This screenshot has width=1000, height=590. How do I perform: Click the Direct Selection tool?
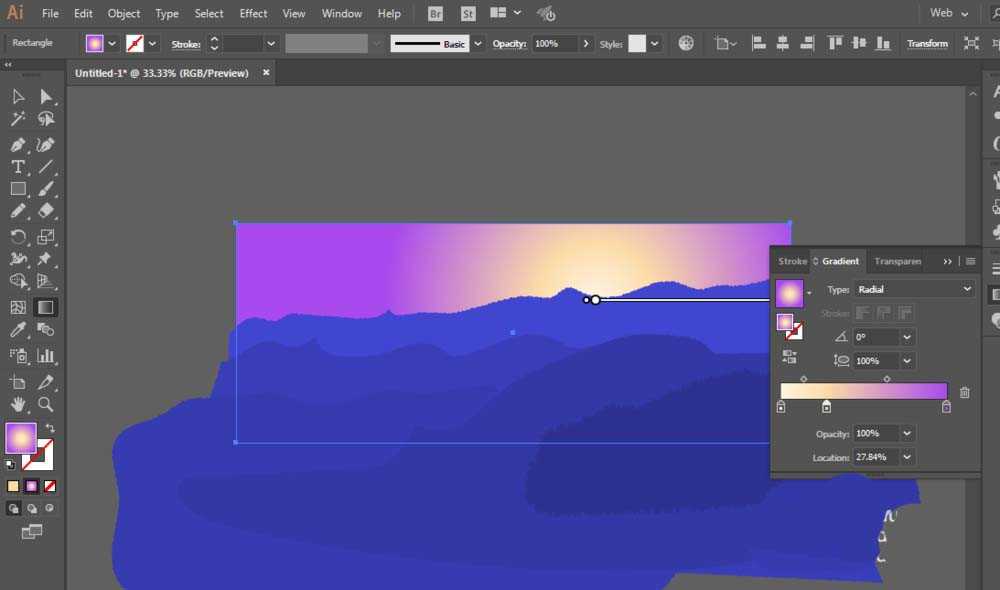pyautogui.click(x=45, y=96)
